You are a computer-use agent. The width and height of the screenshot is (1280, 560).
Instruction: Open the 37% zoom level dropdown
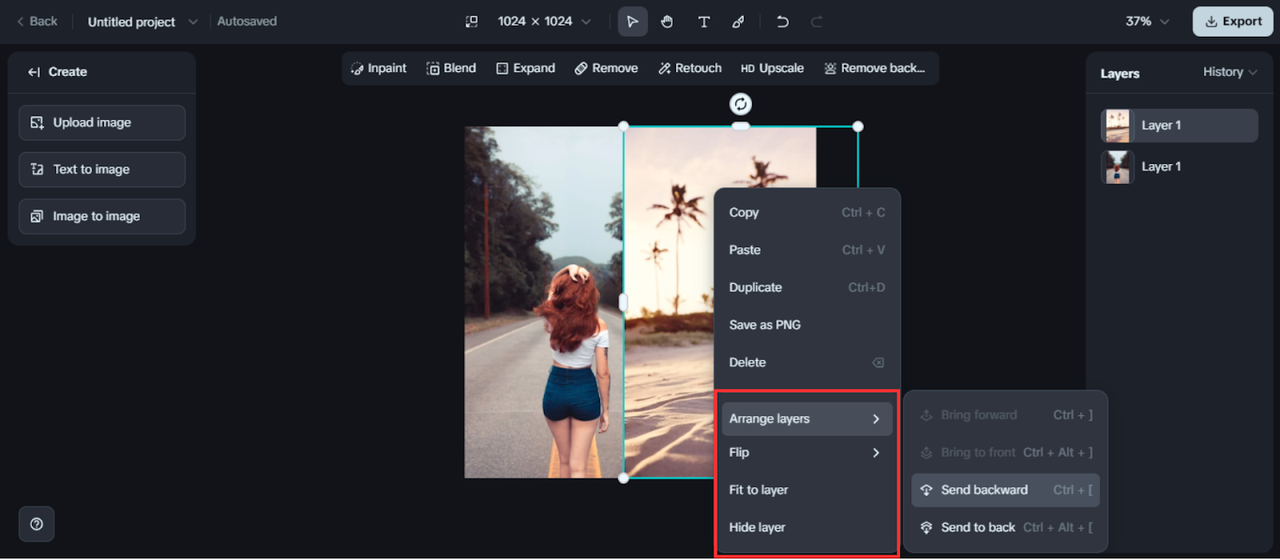tap(1148, 21)
